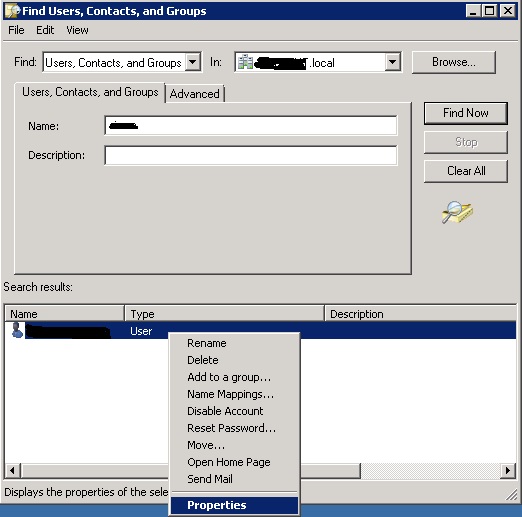522x517 pixels.
Task: Click the domain building icon in In field
Action: tap(246, 62)
